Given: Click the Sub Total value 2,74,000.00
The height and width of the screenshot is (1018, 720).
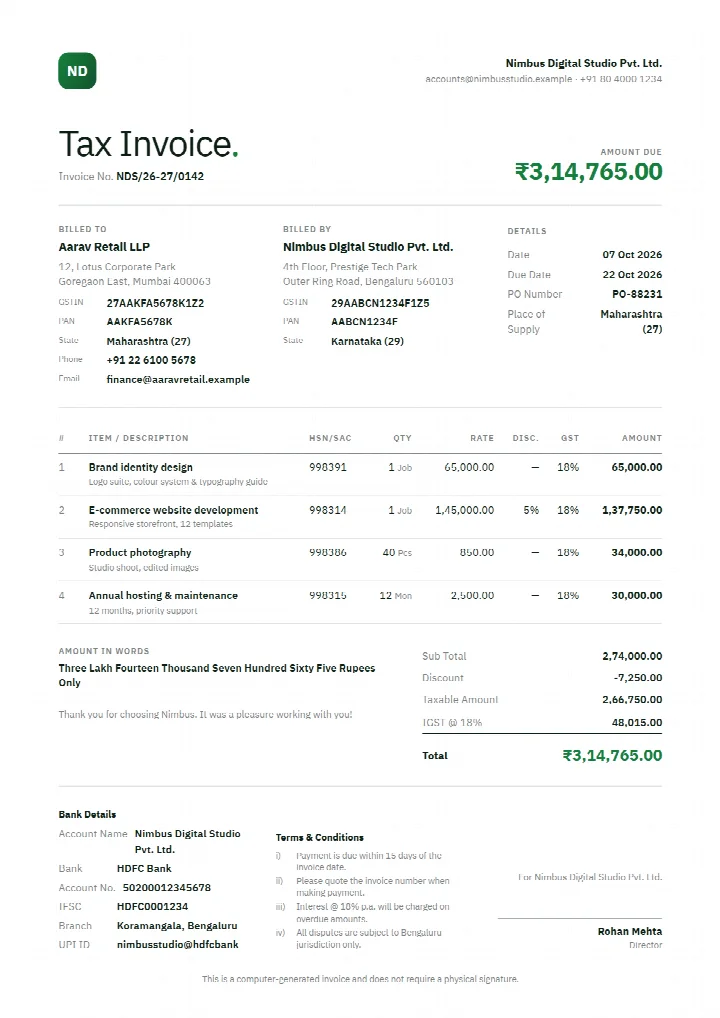Looking at the screenshot, I should point(632,656).
